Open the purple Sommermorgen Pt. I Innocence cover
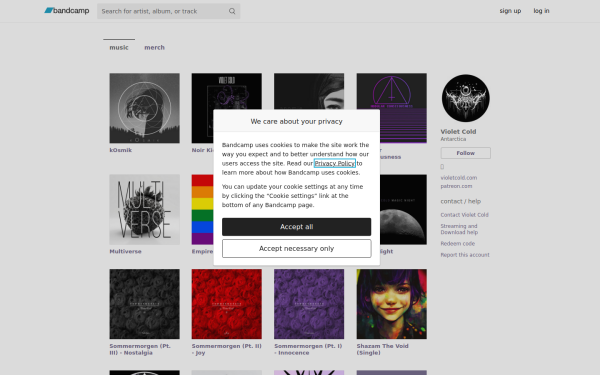 pyautogui.click(x=309, y=304)
